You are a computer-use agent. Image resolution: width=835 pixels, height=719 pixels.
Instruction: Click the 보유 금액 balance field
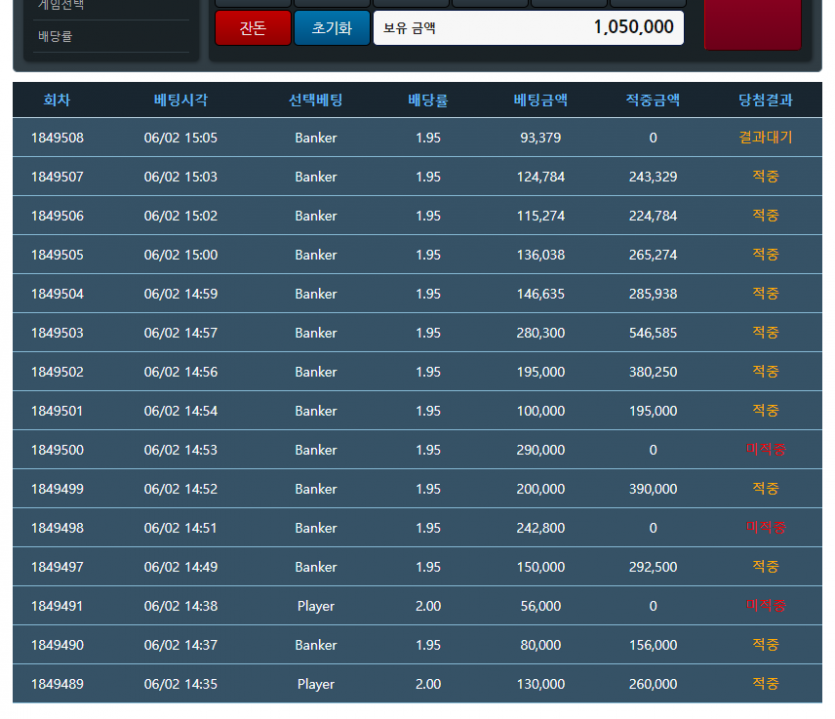pyautogui.click(x=528, y=28)
